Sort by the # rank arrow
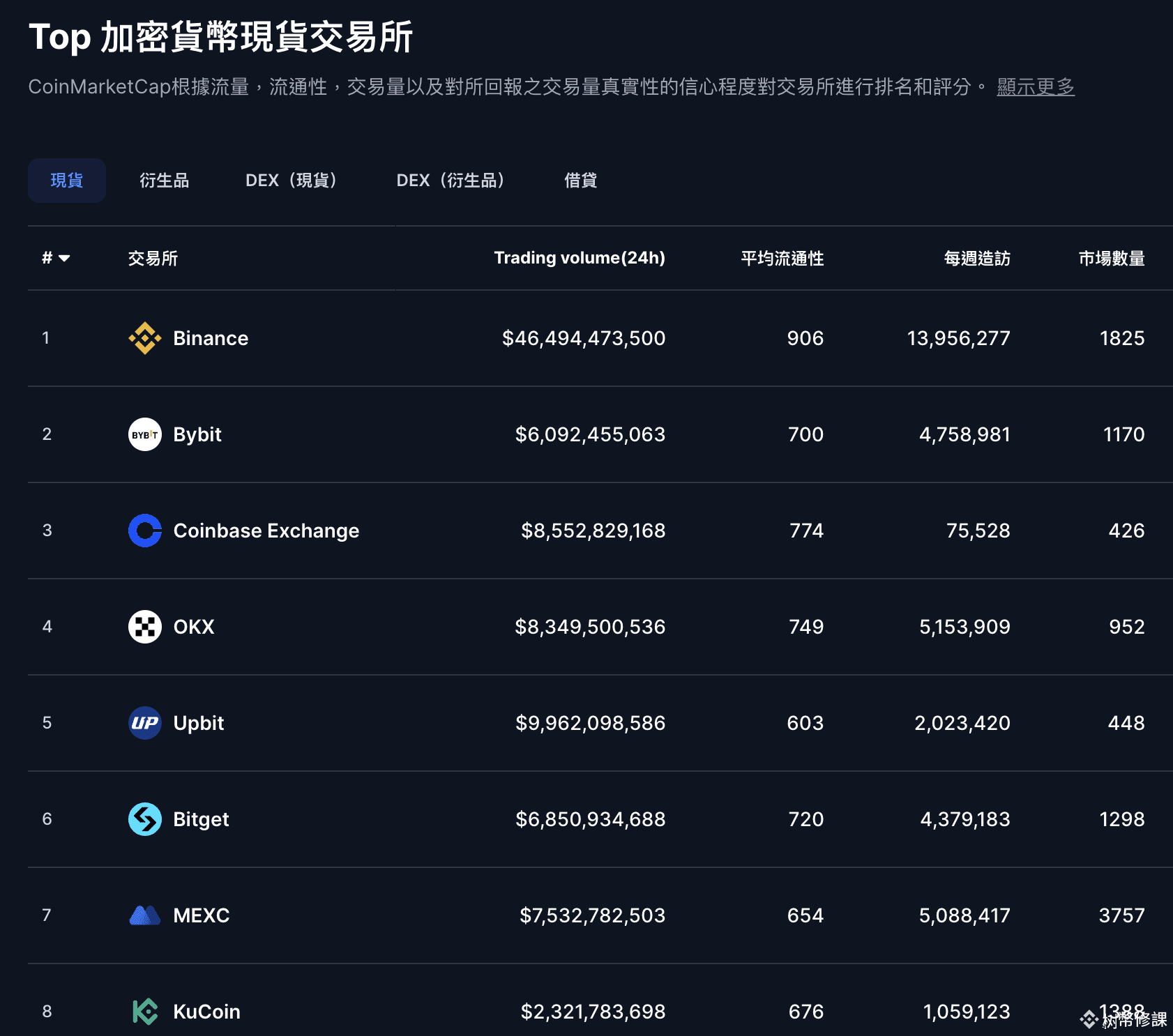This screenshot has width=1173, height=1036. (64, 259)
